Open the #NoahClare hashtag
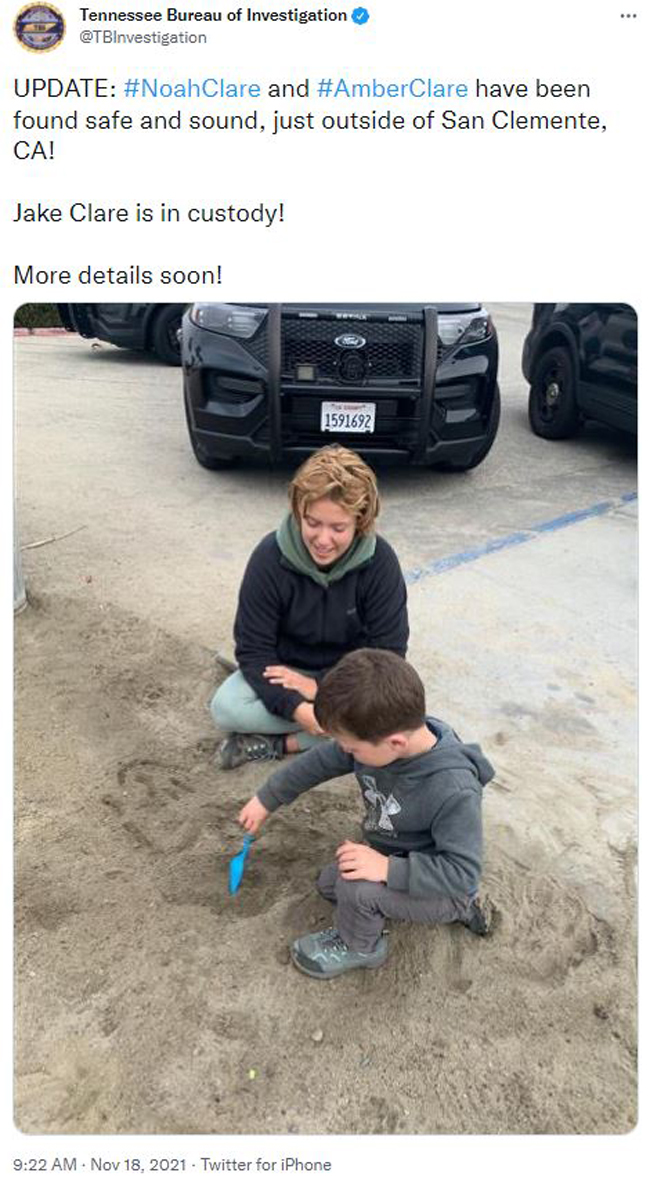The height and width of the screenshot is (1187, 650). click(x=191, y=89)
